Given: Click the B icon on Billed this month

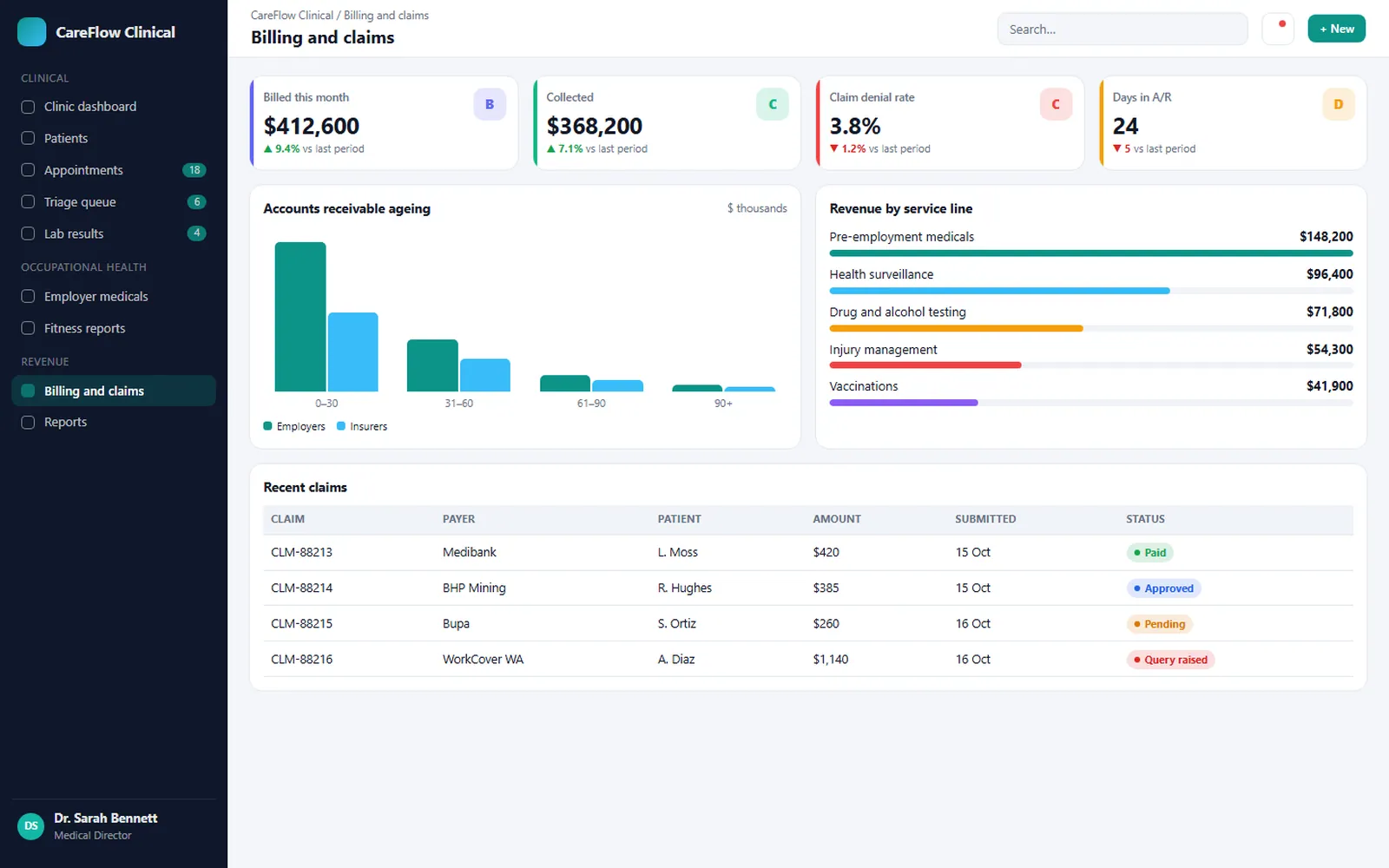Looking at the screenshot, I should [x=490, y=104].
